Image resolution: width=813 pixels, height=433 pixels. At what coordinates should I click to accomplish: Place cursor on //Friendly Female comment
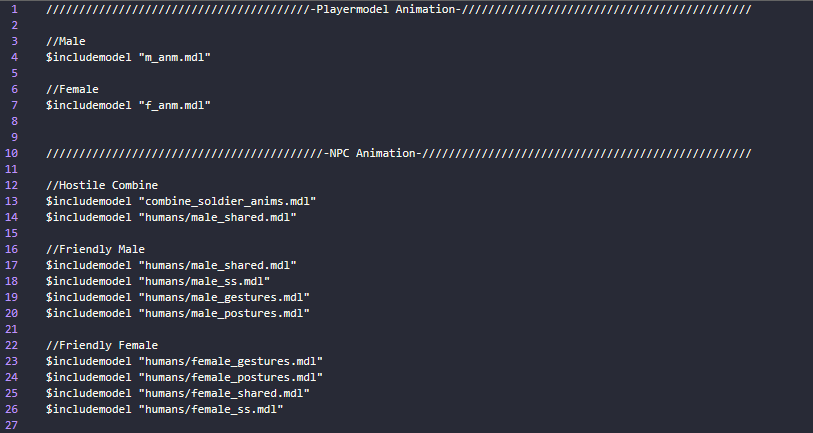coord(102,345)
